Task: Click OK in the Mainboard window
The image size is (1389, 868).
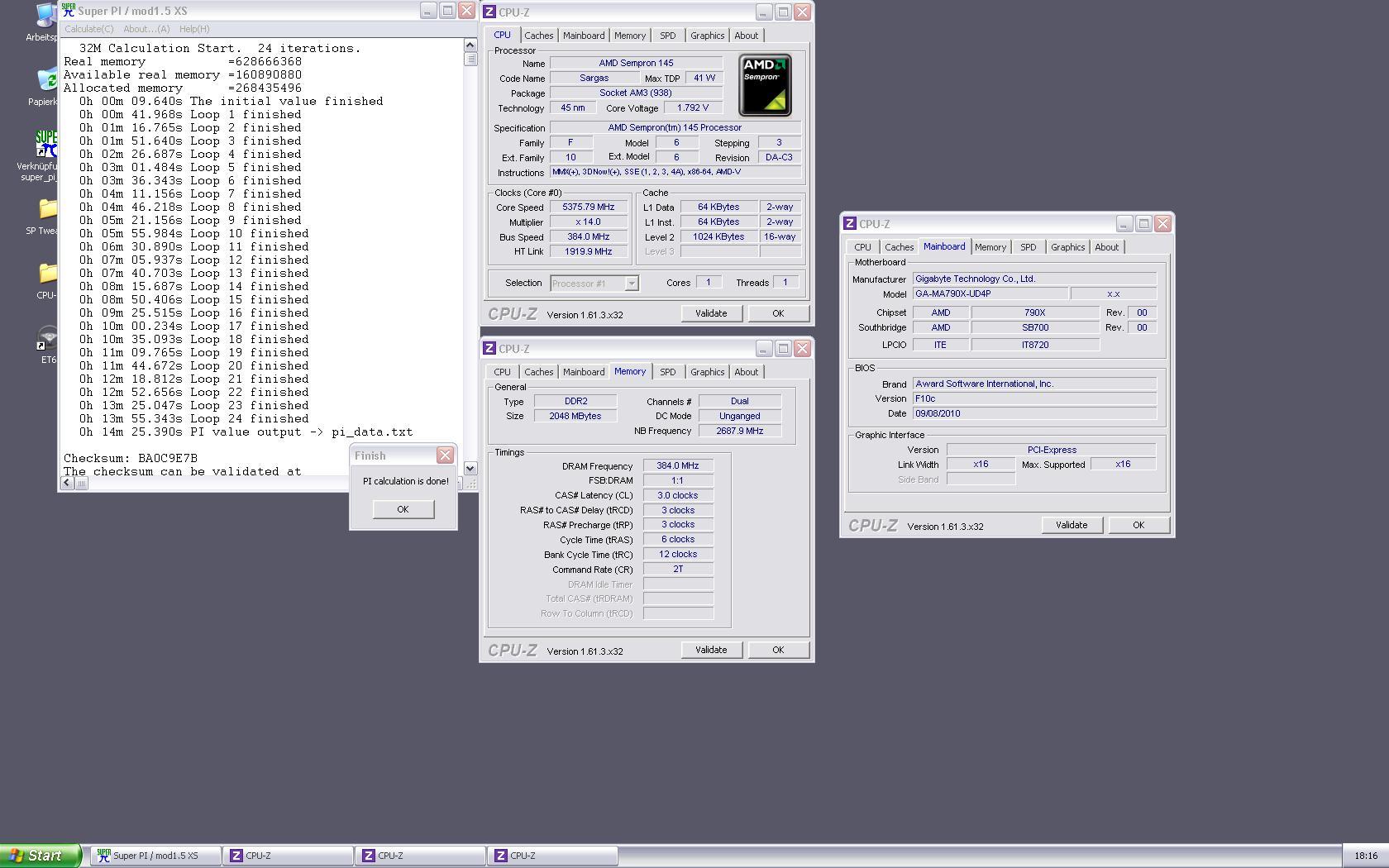Action: pyautogui.click(x=1138, y=525)
